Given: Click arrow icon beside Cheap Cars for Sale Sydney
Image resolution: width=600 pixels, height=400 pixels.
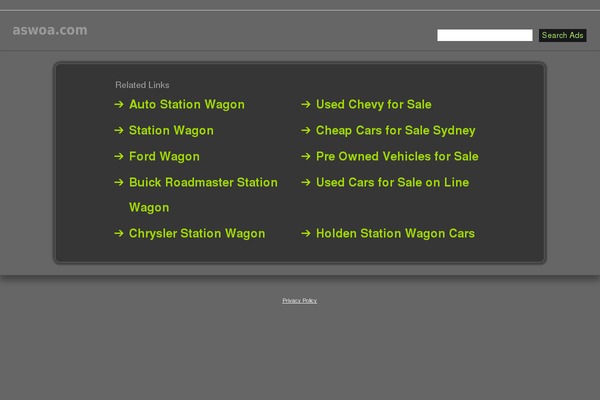Looking at the screenshot, I should (x=306, y=130).
